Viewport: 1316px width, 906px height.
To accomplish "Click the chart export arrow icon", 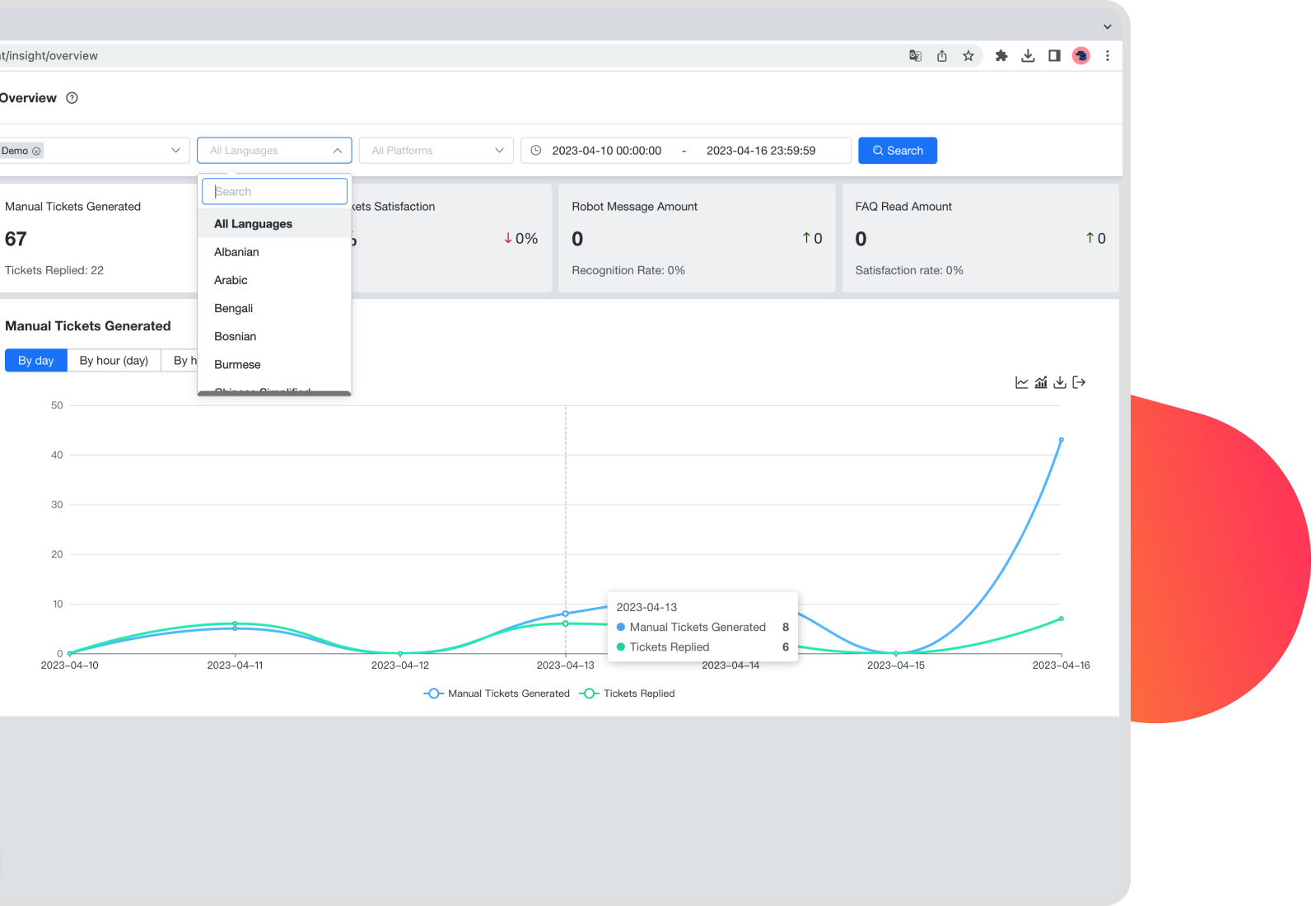I will tap(1079, 382).
